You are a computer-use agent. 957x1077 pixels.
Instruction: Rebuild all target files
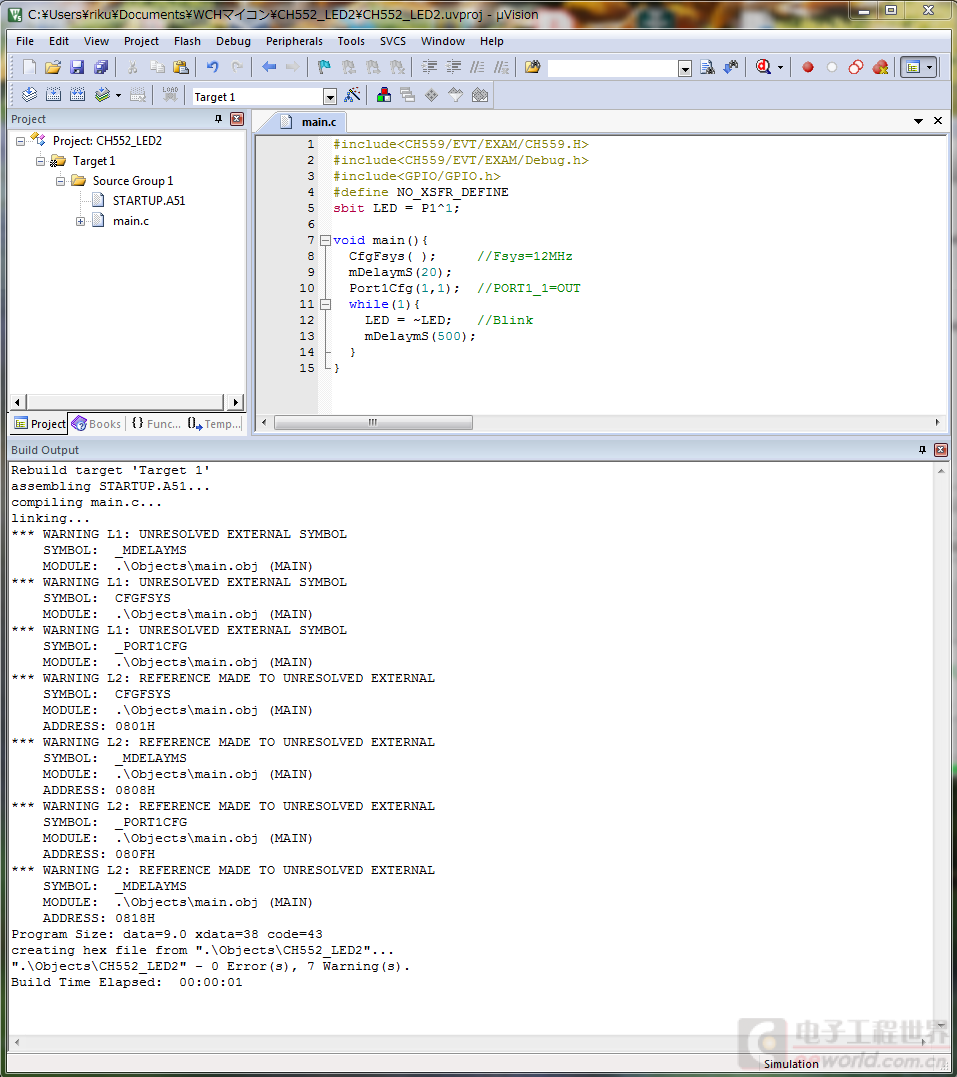point(78,95)
